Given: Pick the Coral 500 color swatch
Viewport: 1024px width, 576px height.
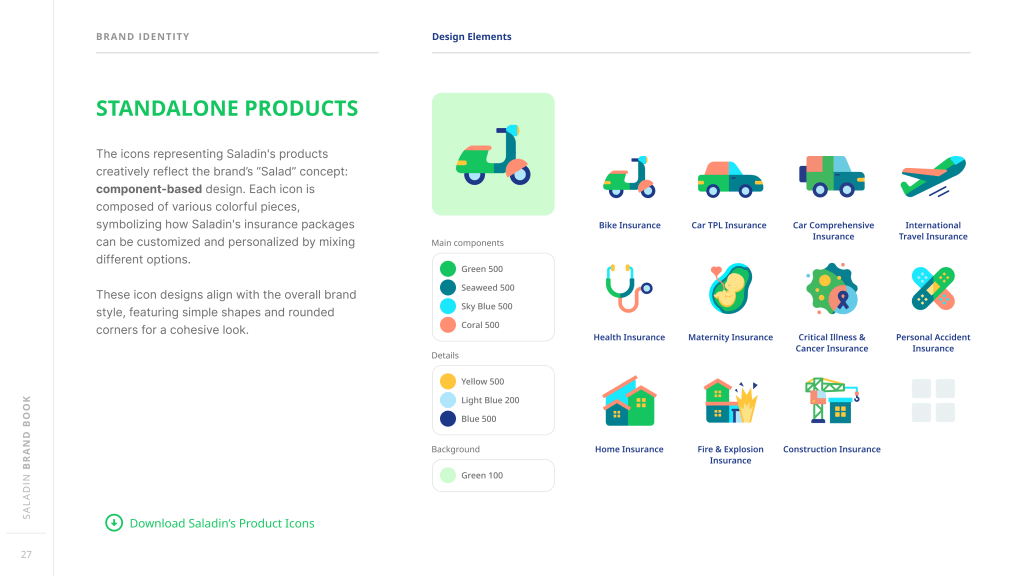Looking at the screenshot, I should pos(448,325).
